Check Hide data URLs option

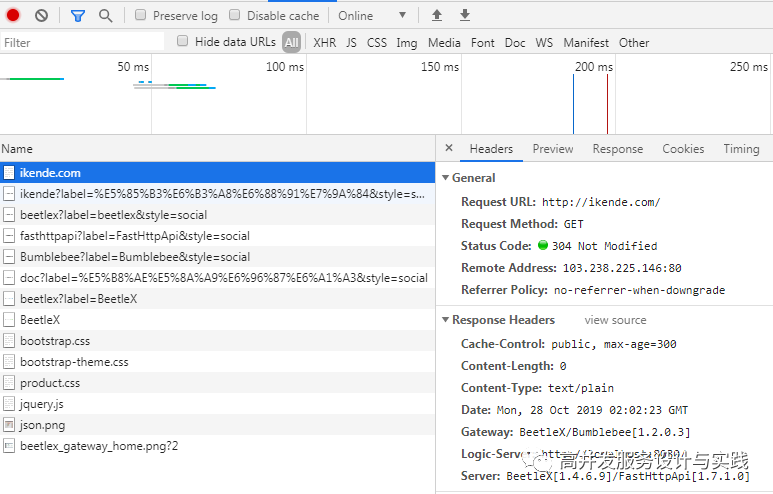(x=182, y=41)
